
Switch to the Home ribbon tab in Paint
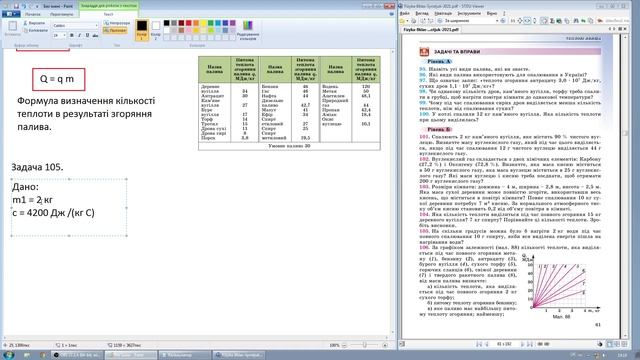33,14
